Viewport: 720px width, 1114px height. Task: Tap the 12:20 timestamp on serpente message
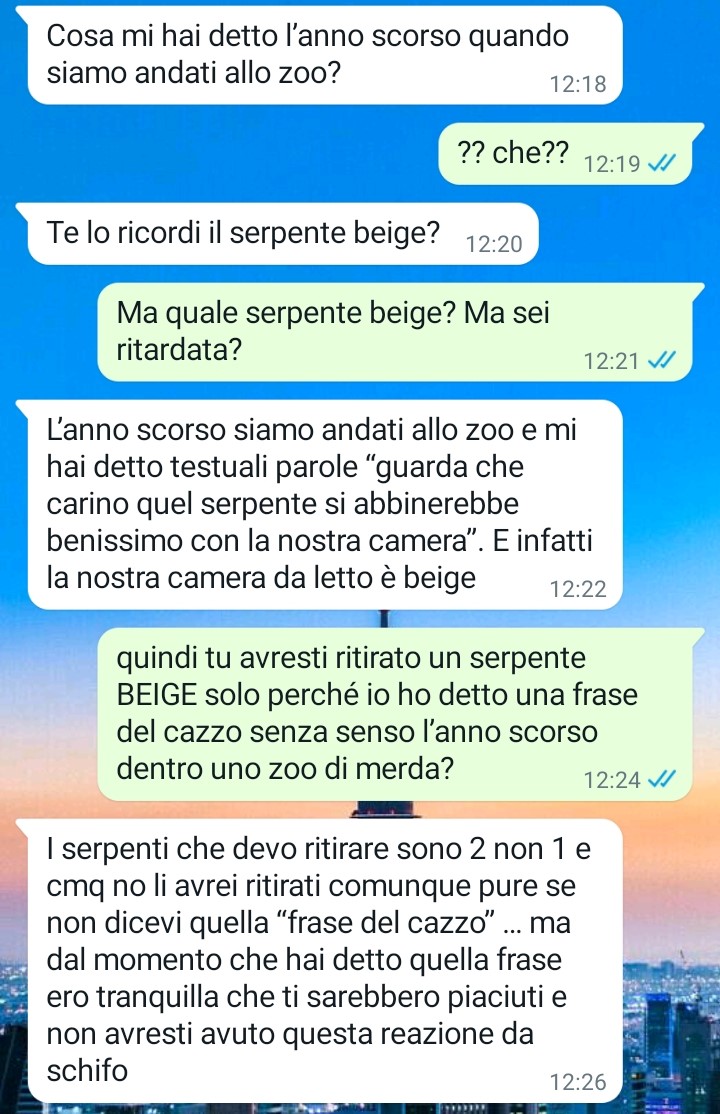point(494,244)
